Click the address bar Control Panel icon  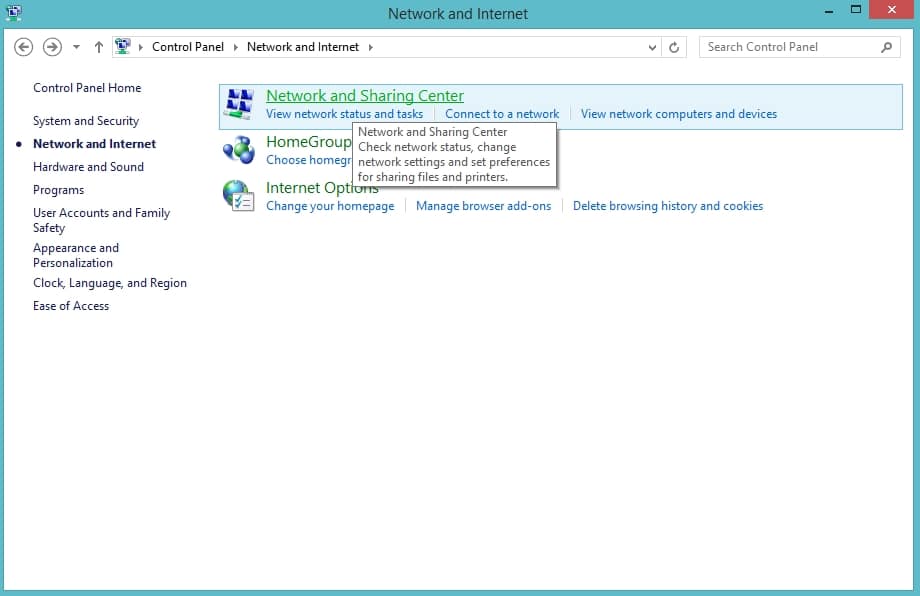coord(123,46)
